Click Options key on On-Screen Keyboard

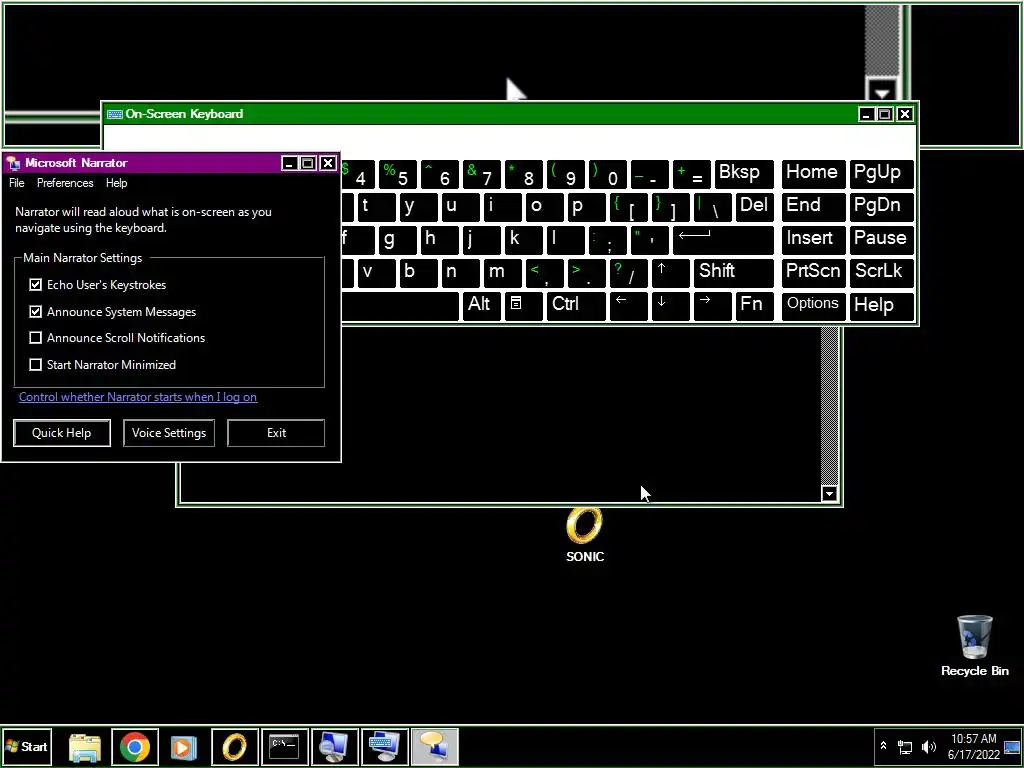814,305
